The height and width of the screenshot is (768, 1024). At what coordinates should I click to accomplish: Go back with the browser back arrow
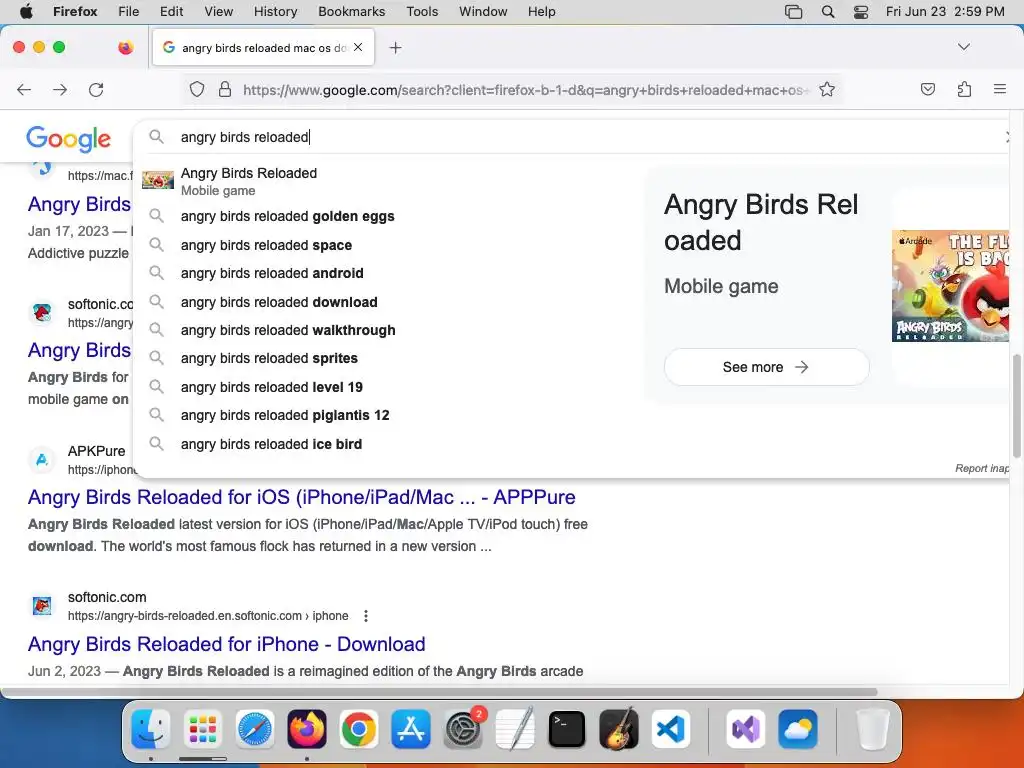click(x=24, y=89)
